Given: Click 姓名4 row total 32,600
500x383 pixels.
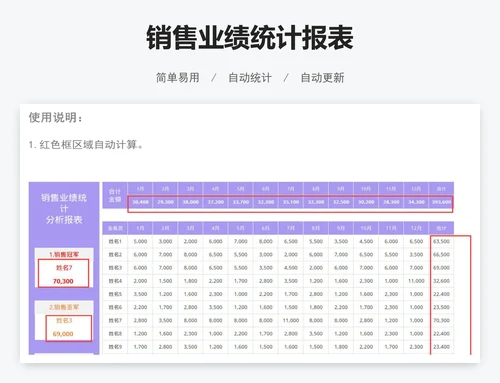Looking at the screenshot, I should (x=441, y=281).
